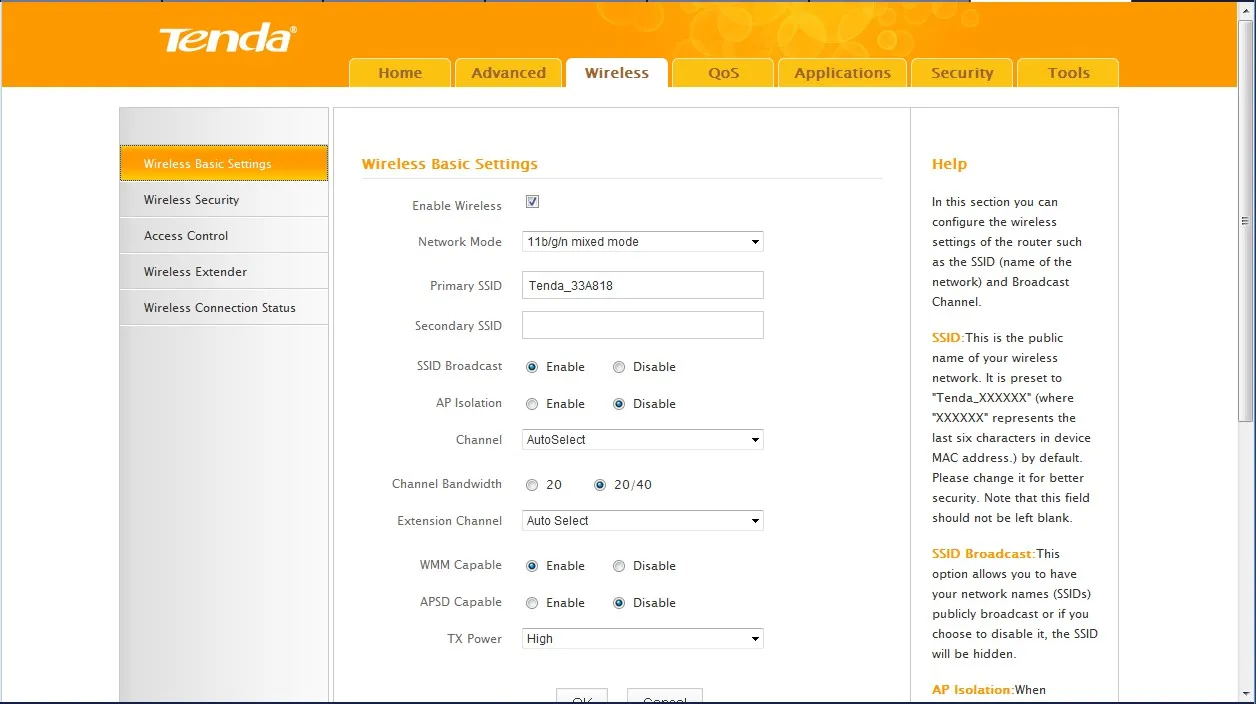This screenshot has height=704, width=1256.
Task: Set WMM Capable to Disable
Action: (x=619, y=566)
